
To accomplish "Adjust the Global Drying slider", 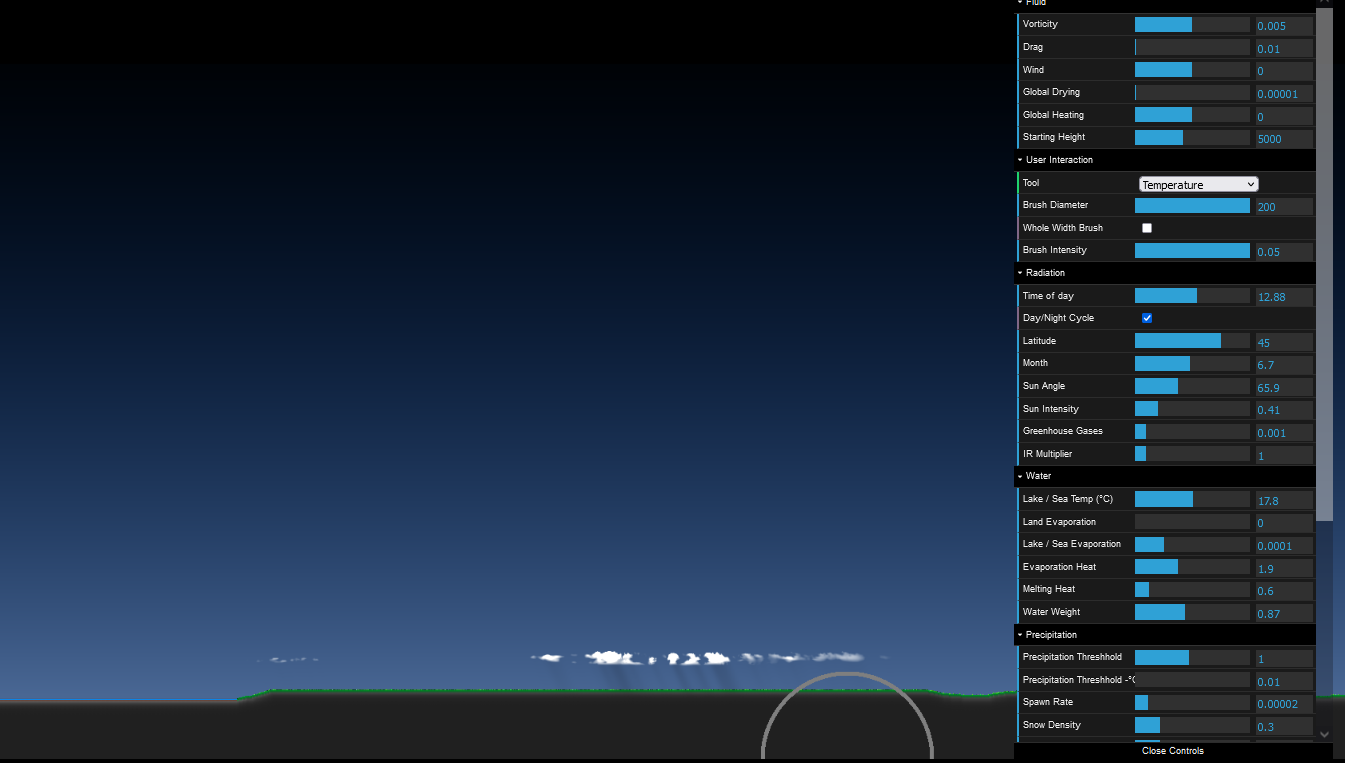I will pos(1192,92).
